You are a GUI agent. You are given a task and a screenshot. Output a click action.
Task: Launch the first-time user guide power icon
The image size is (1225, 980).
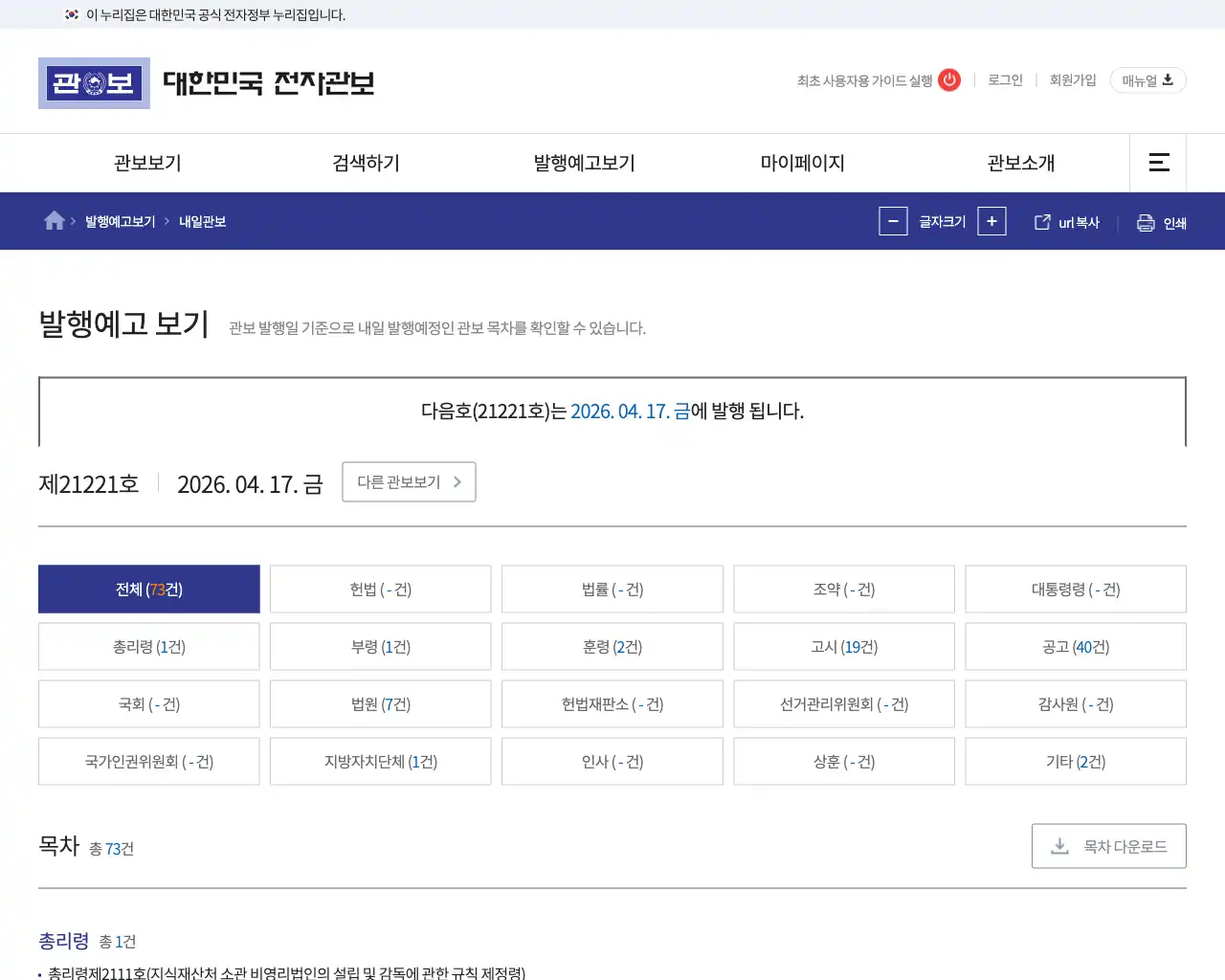948,80
